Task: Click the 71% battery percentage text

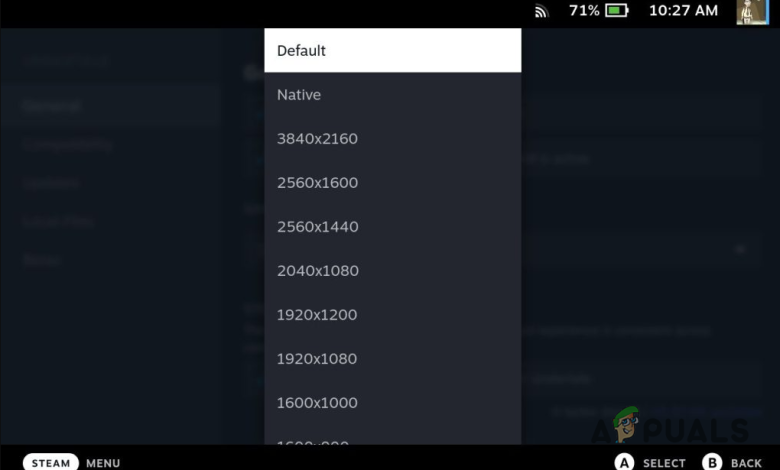Action: tap(584, 10)
